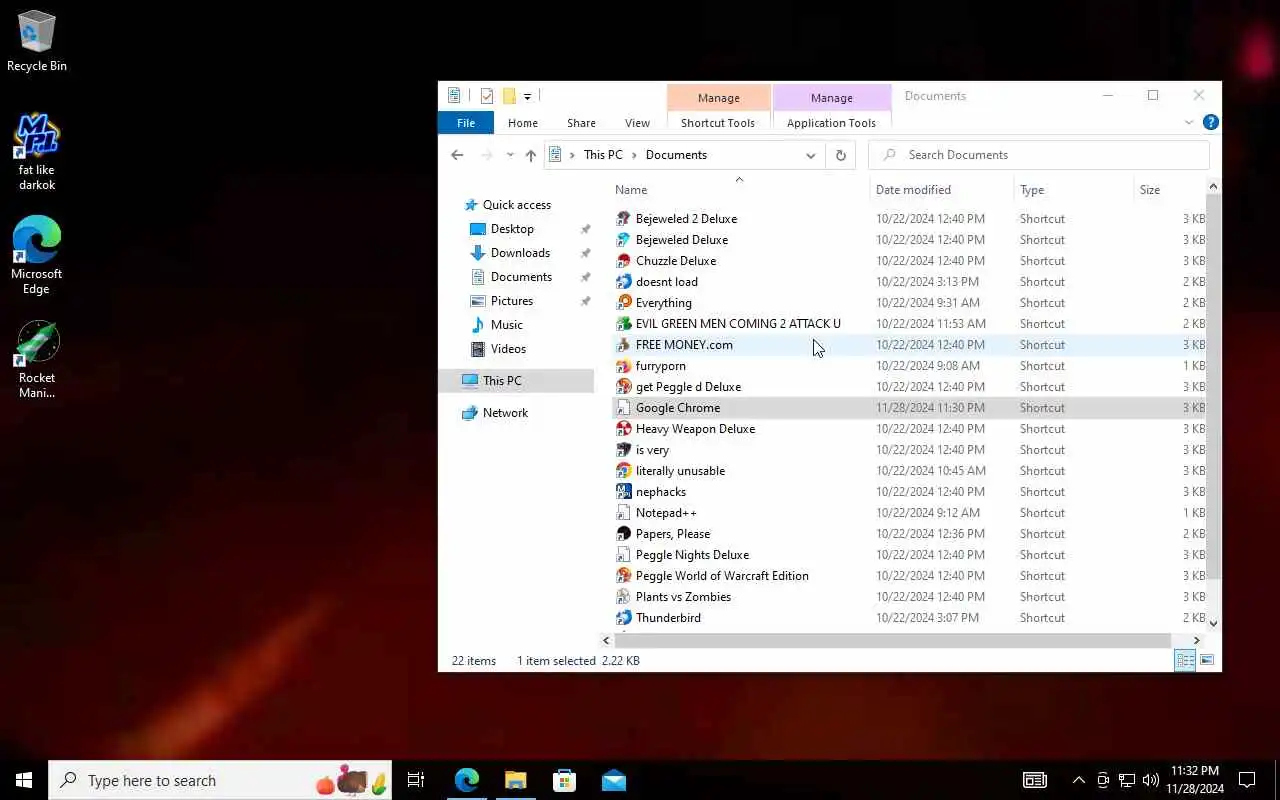The height and width of the screenshot is (800, 1280).
Task: Select Downloads in the navigation pane
Action: click(x=520, y=253)
